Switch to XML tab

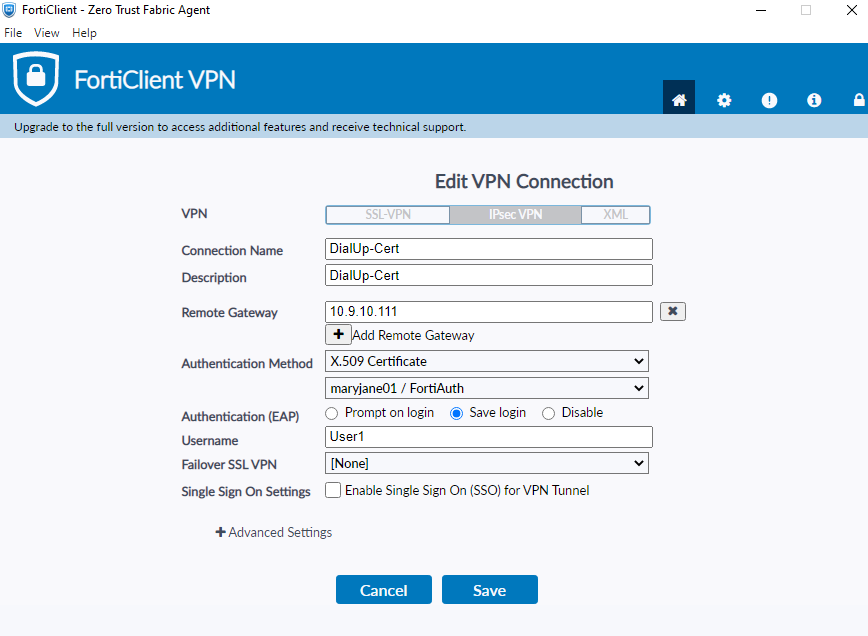tap(616, 215)
